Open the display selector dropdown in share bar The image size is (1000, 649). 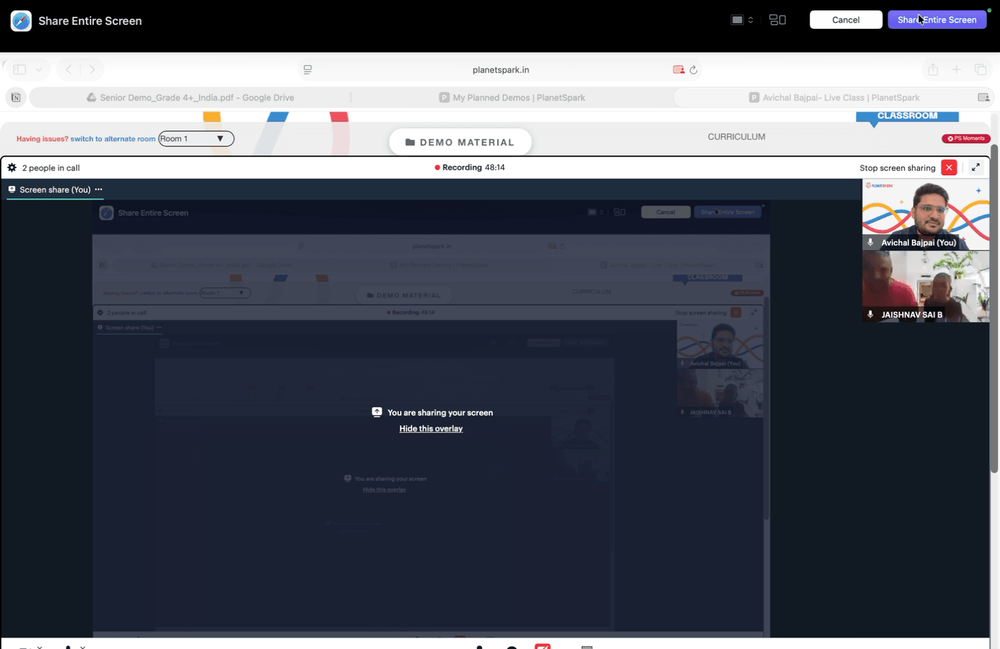click(742, 20)
